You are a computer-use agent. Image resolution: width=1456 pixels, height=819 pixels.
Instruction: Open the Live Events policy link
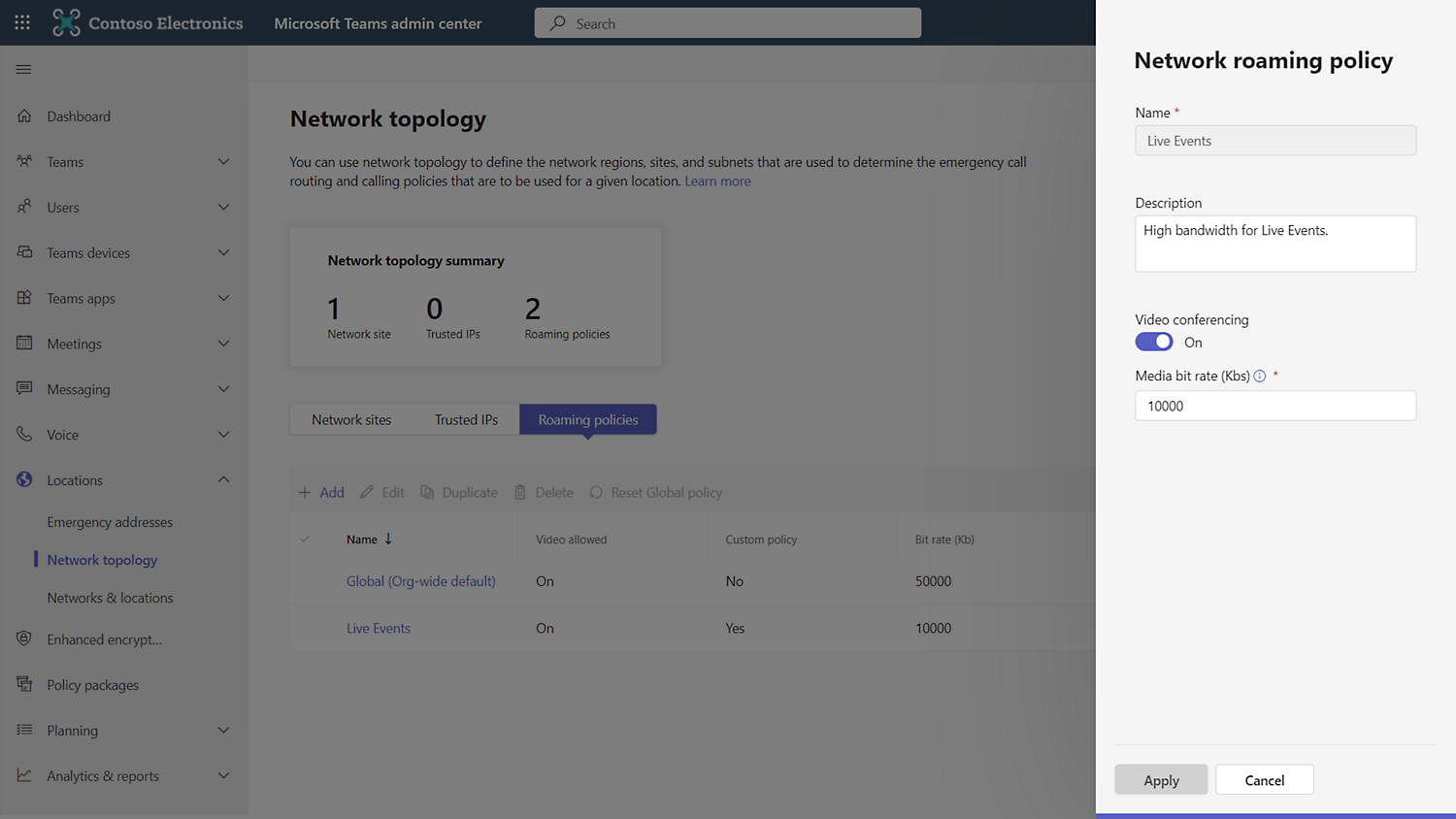click(x=379, y=628)
